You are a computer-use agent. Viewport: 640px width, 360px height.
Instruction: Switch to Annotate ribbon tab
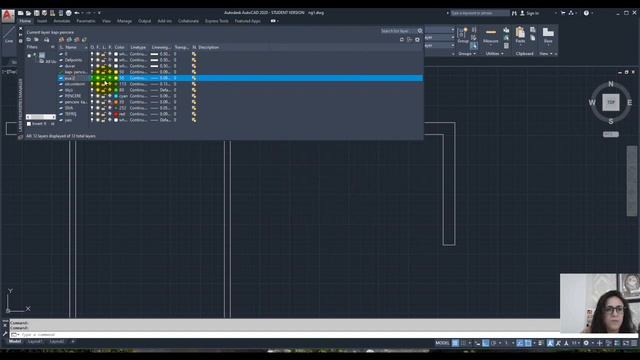(62, 21)
